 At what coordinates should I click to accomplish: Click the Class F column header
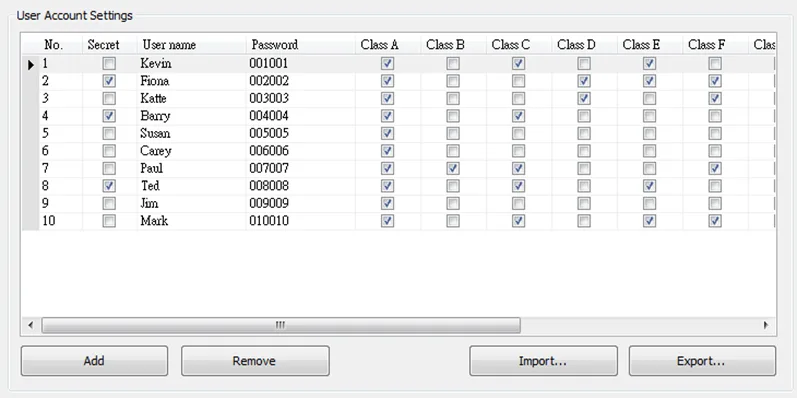coord(716,45)
